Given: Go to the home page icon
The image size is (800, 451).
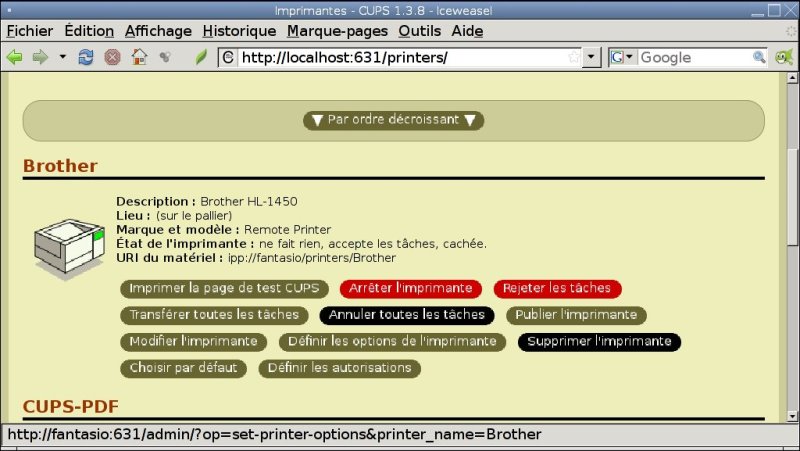Looking at the screenshot, I should click(x=139, y=57).
